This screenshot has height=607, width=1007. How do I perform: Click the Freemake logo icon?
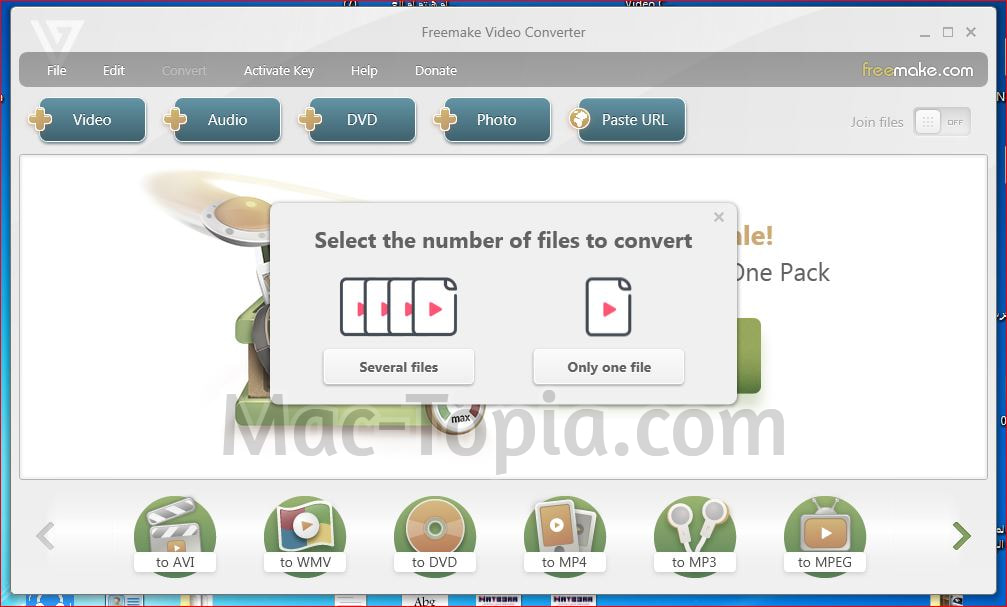[57, 37]
